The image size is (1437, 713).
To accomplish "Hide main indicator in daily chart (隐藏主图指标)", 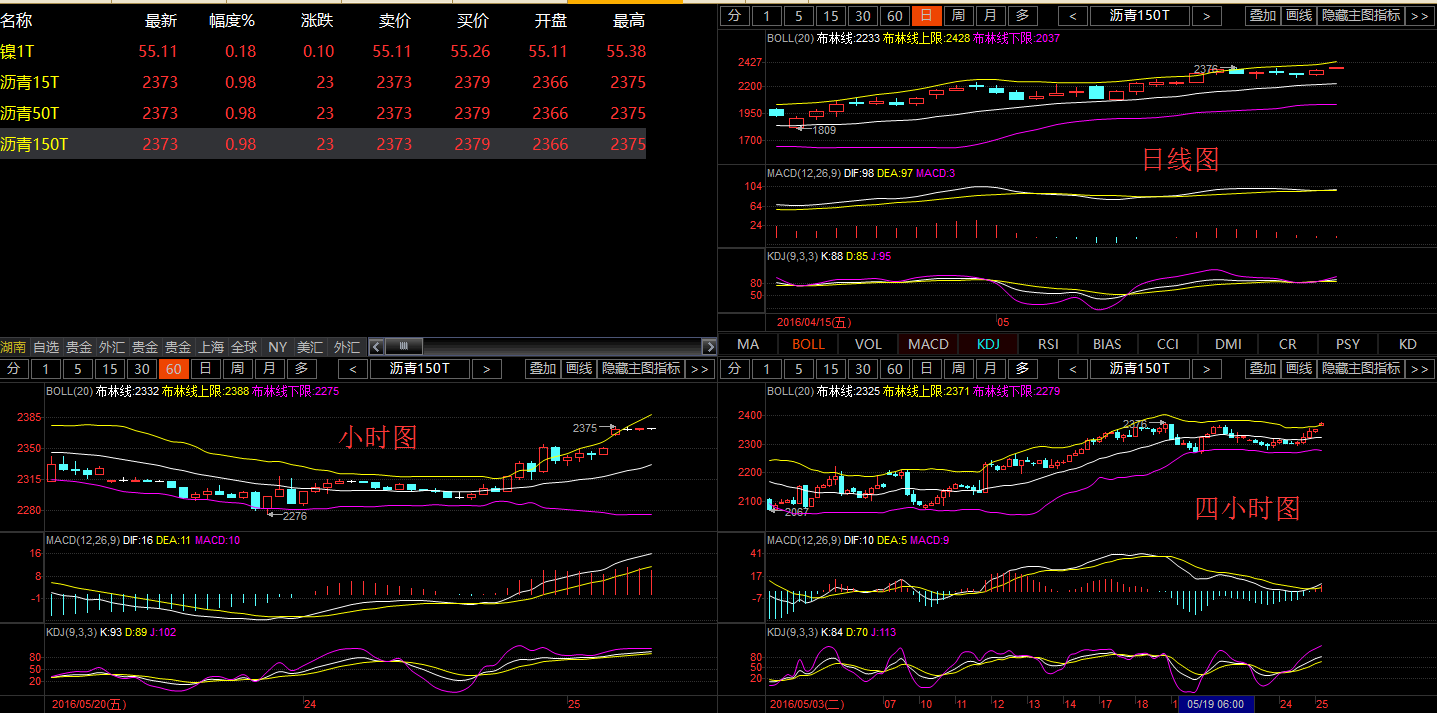I will coord(1361,15).
